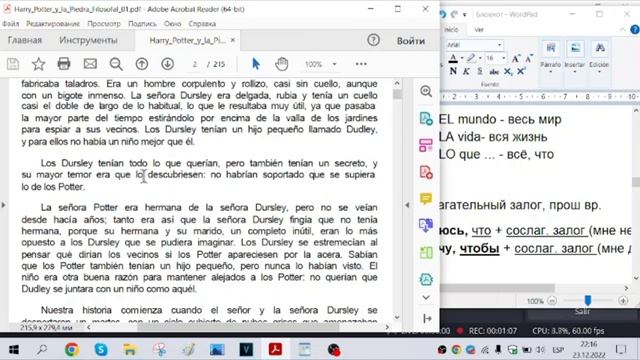Click the pink Organize Pages sidebar icon
This screenshot has height=360, width=640.
point(426,145)
